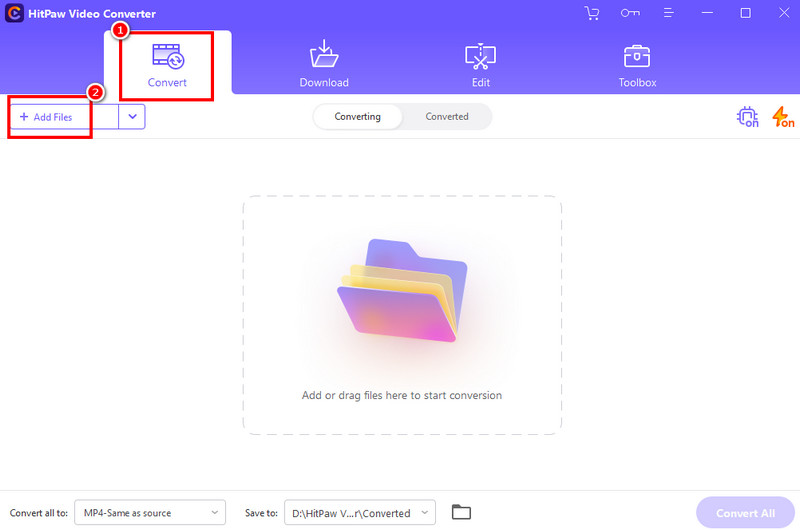Screen dimensions: 800x530
Task: Open the Edit tab
Action: (x=481, y=64)
